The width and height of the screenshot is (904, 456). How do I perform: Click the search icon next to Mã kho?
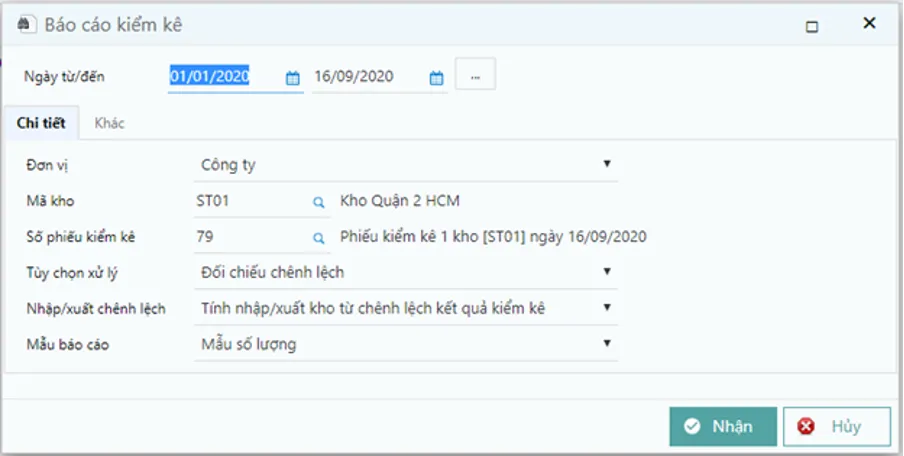(319, 202)
